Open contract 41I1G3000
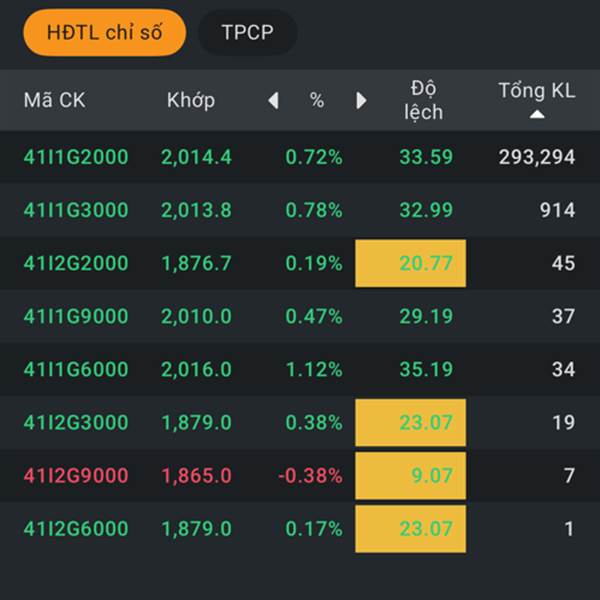 point(76,210)
